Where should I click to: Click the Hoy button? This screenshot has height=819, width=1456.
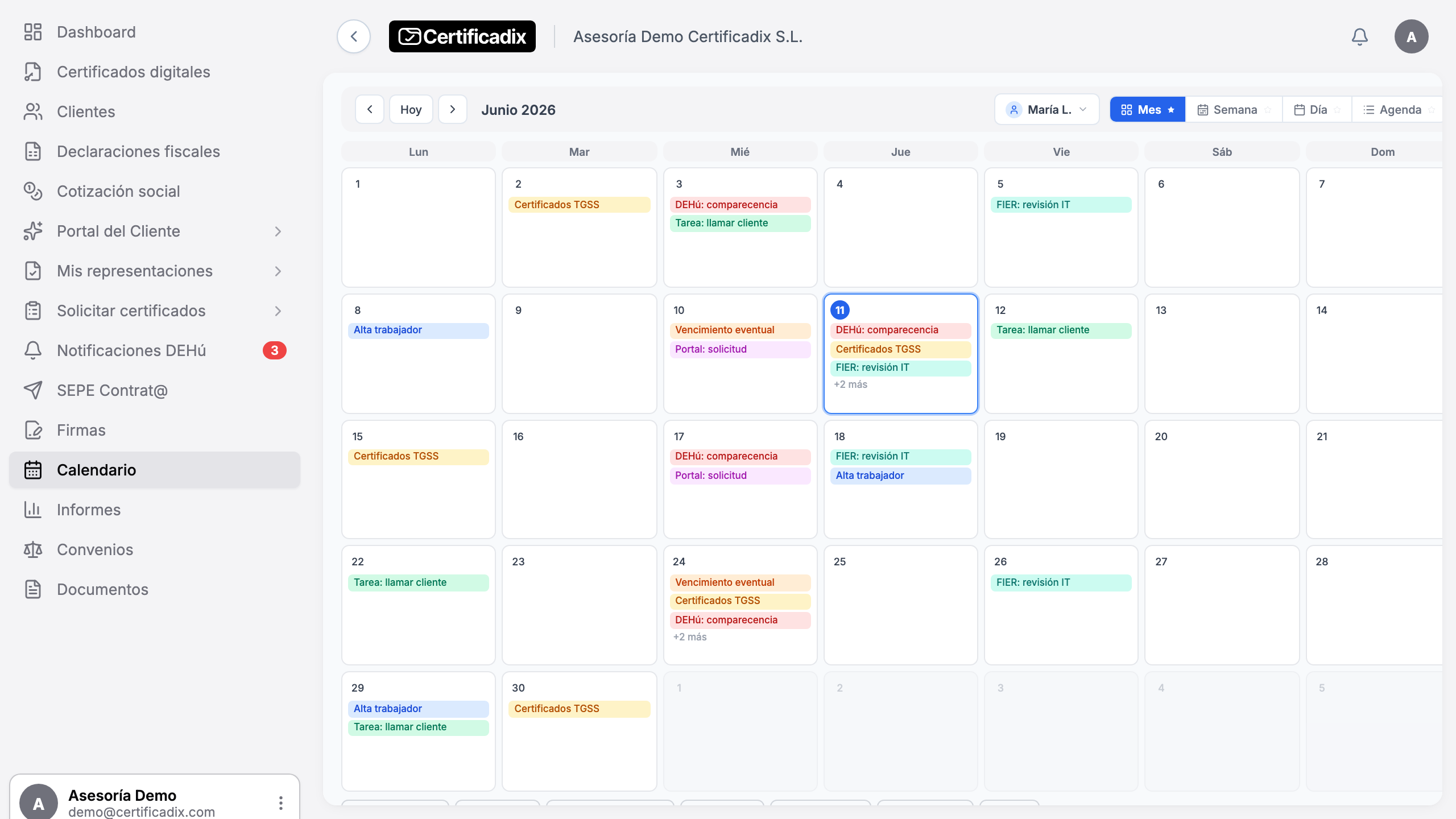click(411, 109)
